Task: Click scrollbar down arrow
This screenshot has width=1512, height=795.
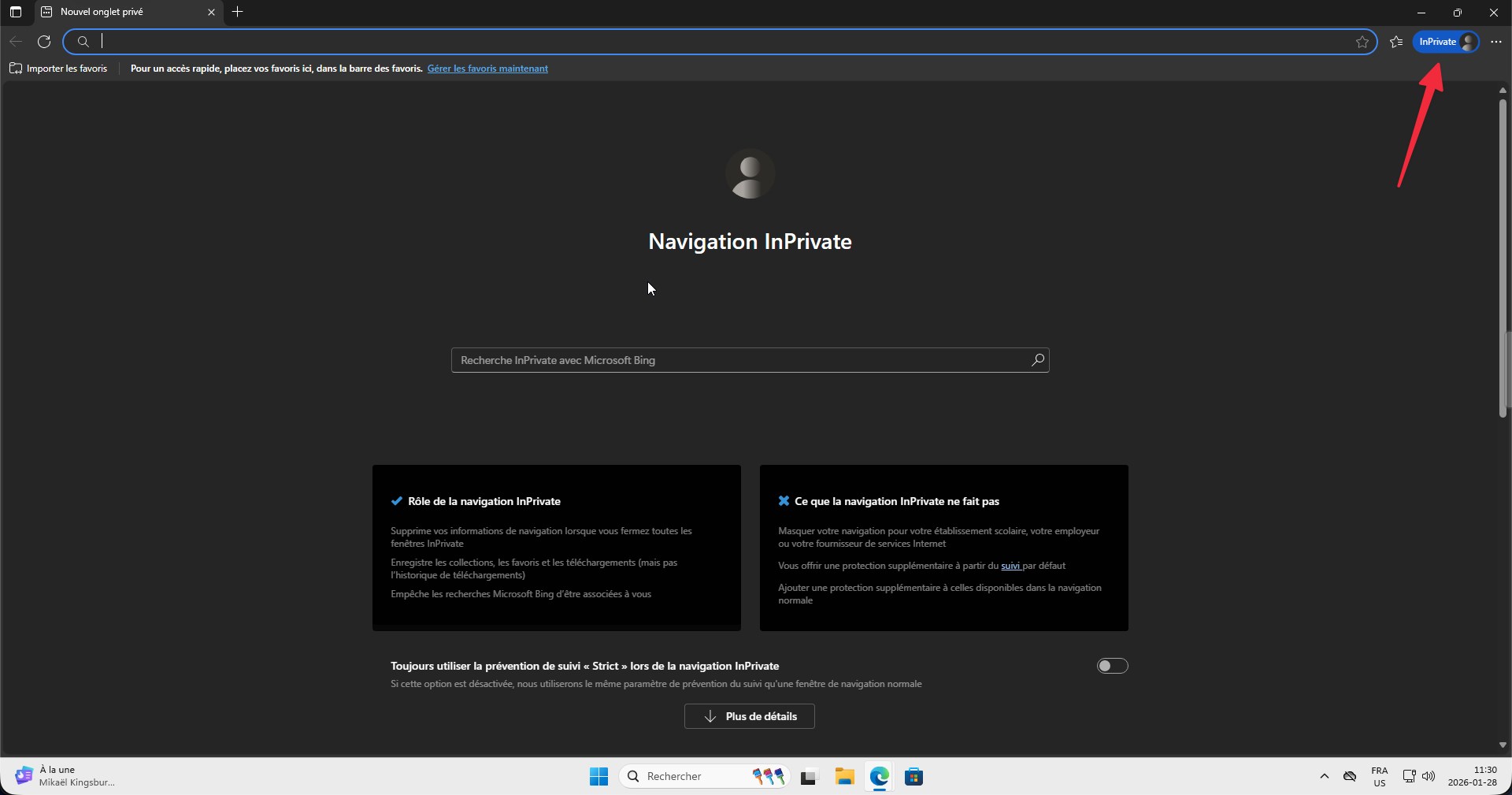Action: (1503, 745)
